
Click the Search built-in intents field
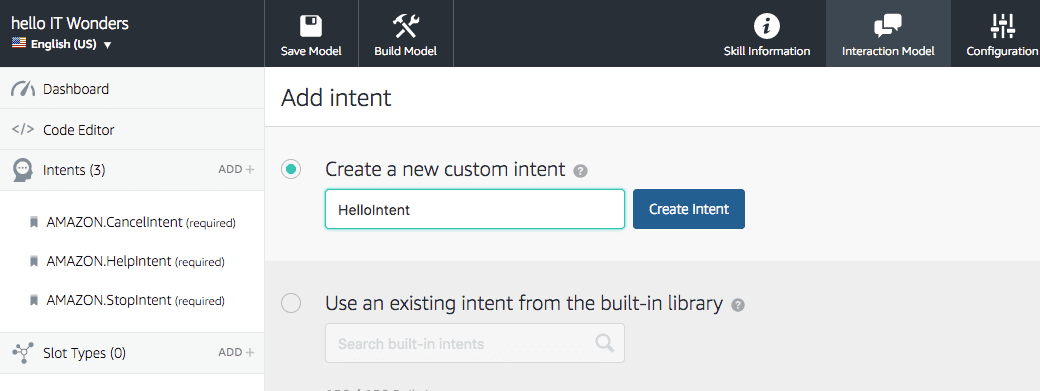475,343
